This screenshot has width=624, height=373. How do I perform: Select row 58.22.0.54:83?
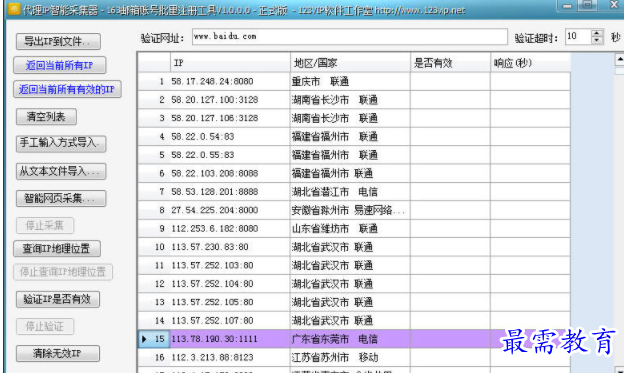tap(354, 137)
